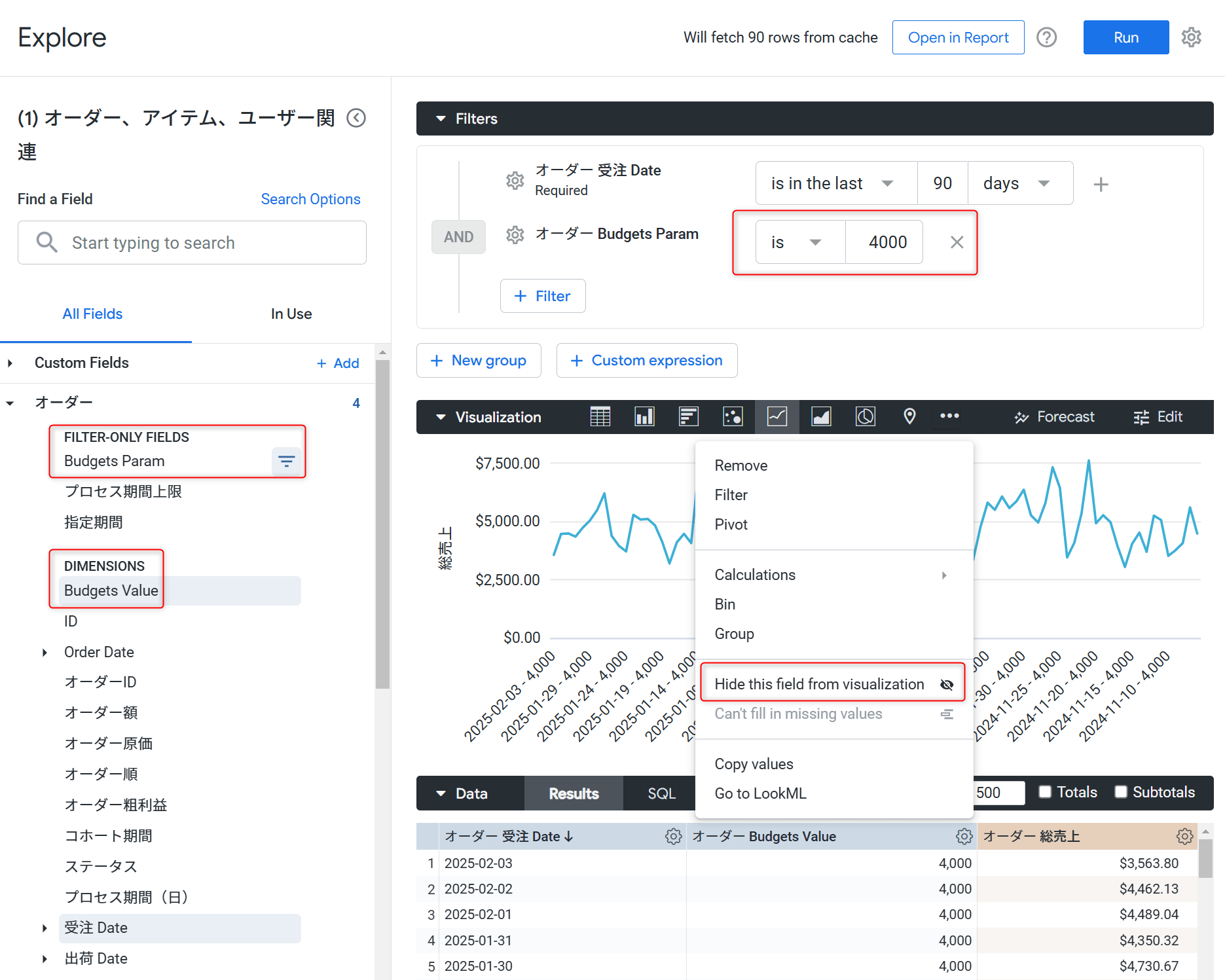Select the map visualization icon
Screen dimensions: 1225x980
tap(909, 416)
